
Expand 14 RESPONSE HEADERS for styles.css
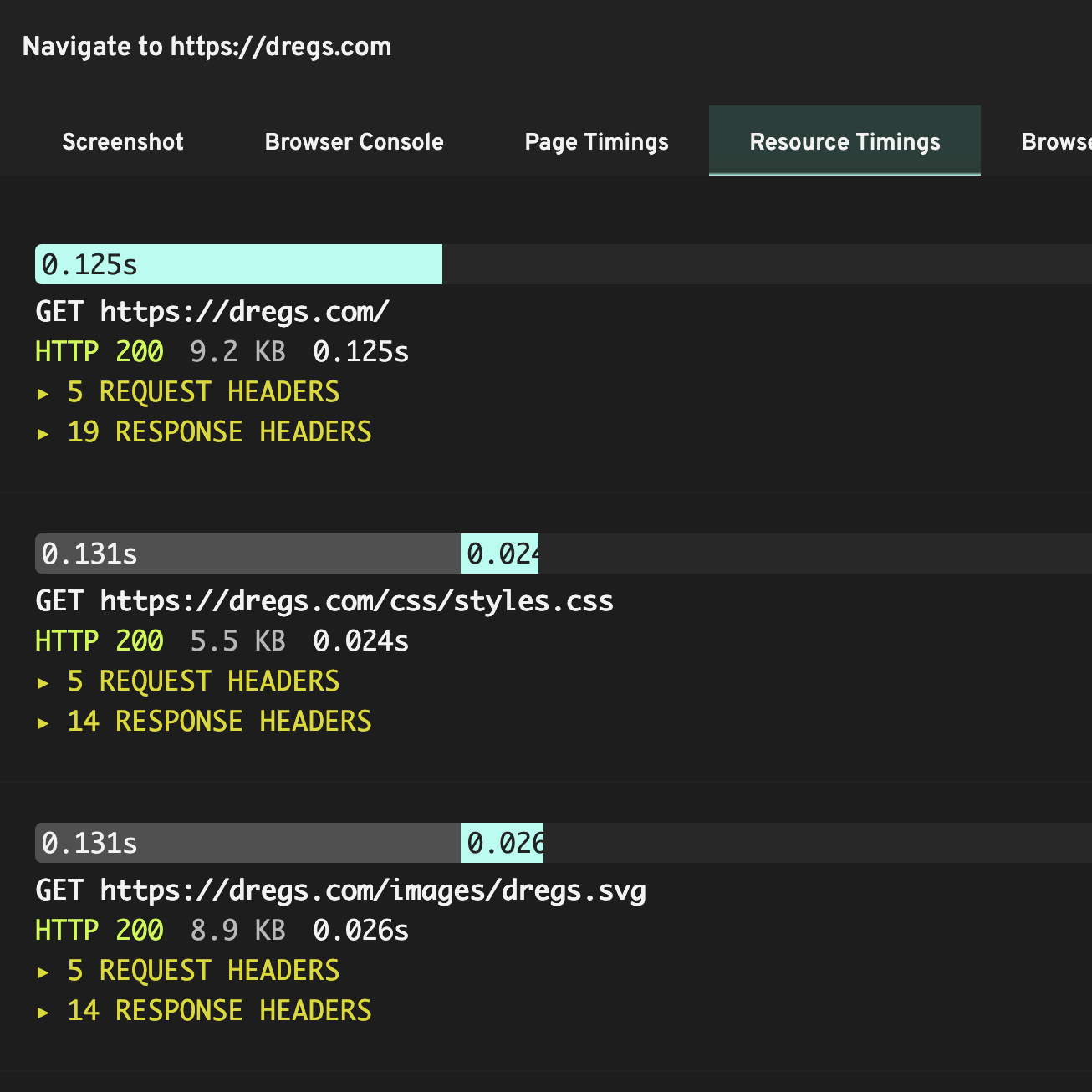[219, 721]
